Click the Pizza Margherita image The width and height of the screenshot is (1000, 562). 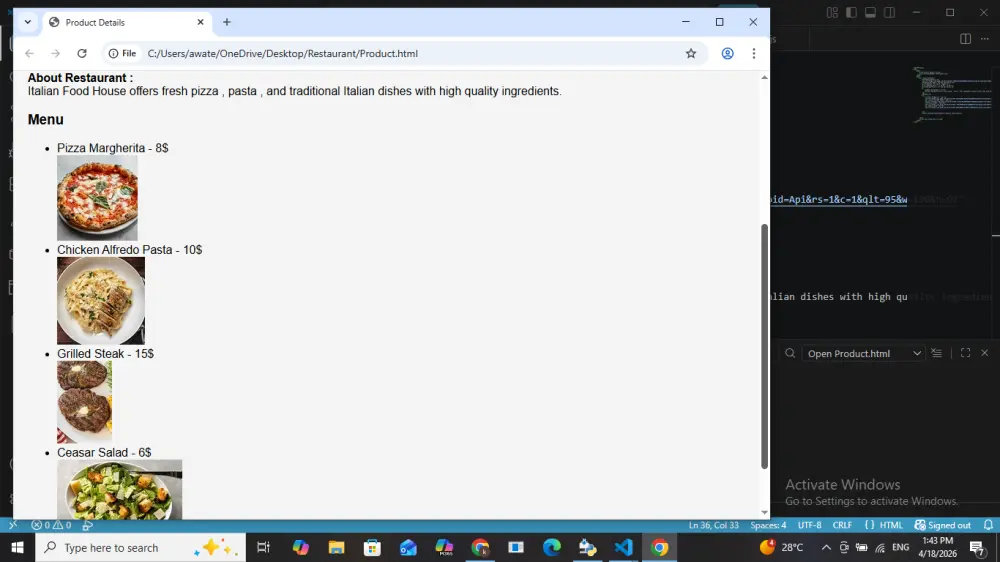click(x=97, y=198)
